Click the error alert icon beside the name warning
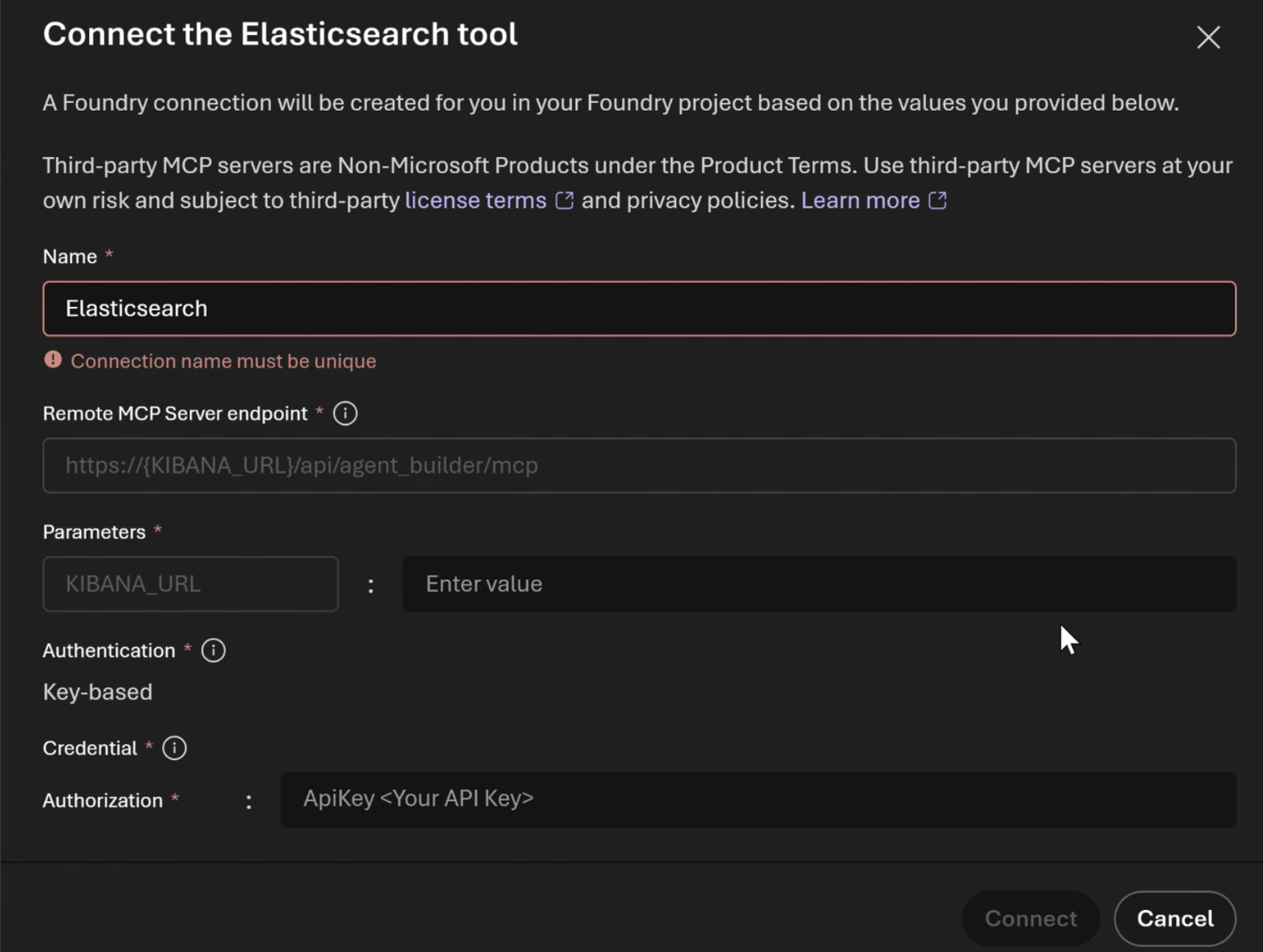1263x952 pixels. click(x=53, y=360)
